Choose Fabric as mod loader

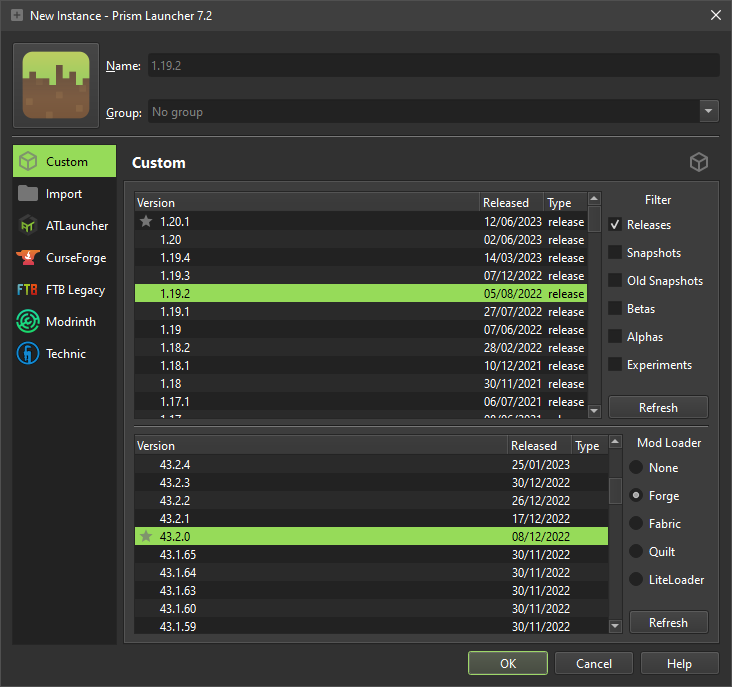(x=636, y=523)
